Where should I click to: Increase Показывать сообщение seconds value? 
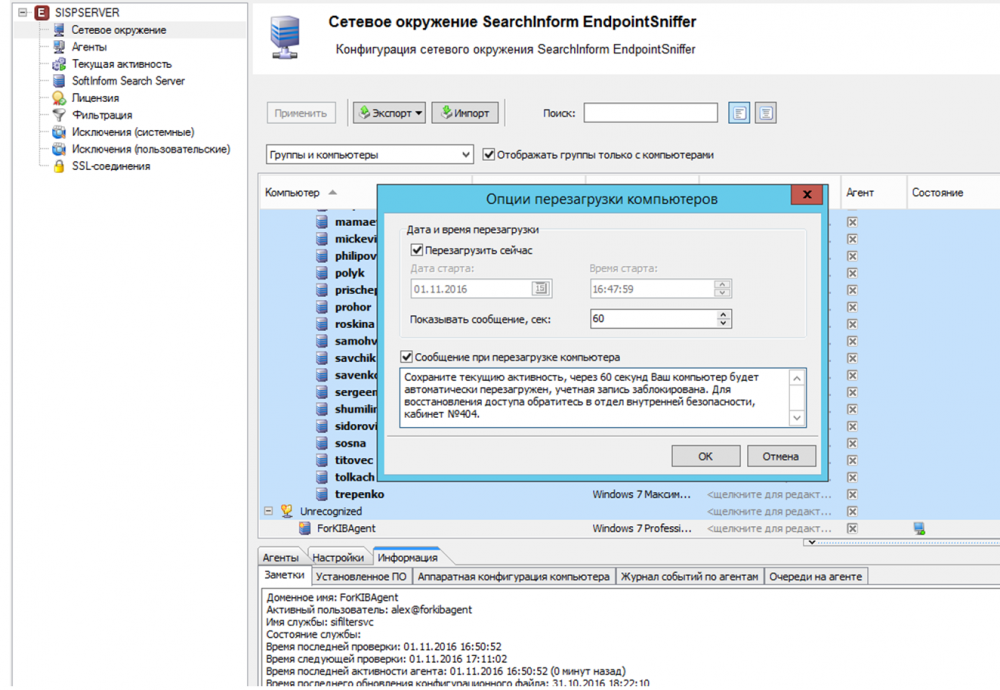pyautogui.click(x=723, y=314)
